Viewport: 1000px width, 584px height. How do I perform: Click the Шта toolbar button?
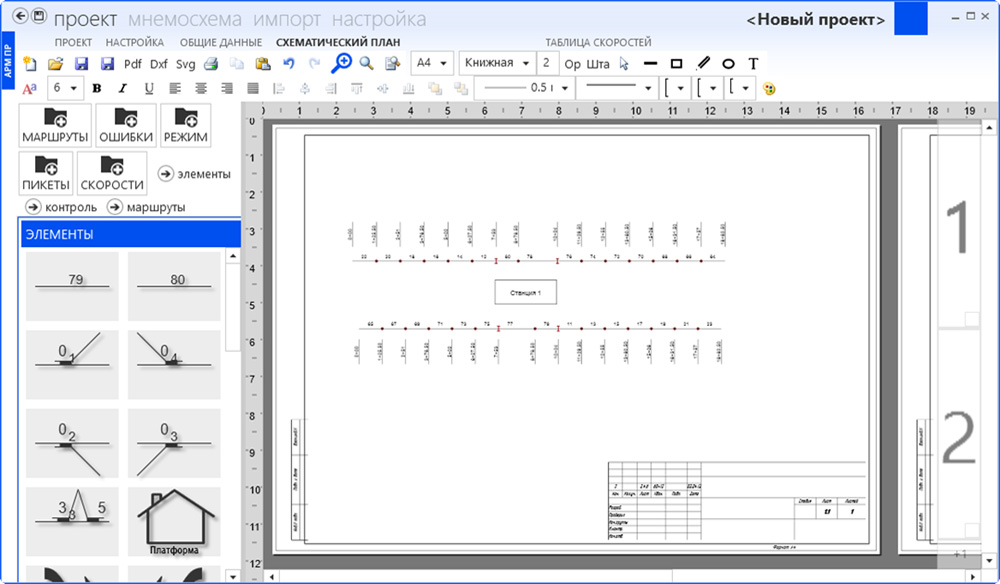[x=598, y=64]
